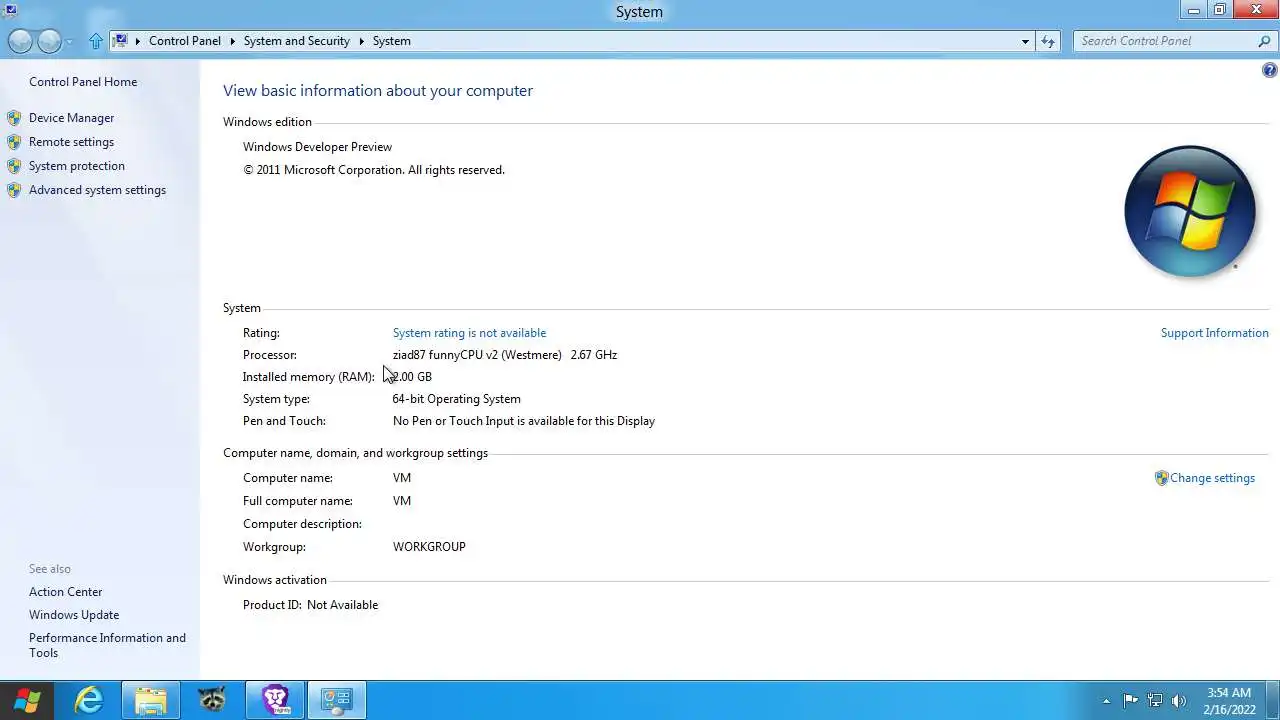Click the Help question mark icon
The image size is (1280, 720).
click(x=1269, y=70)
